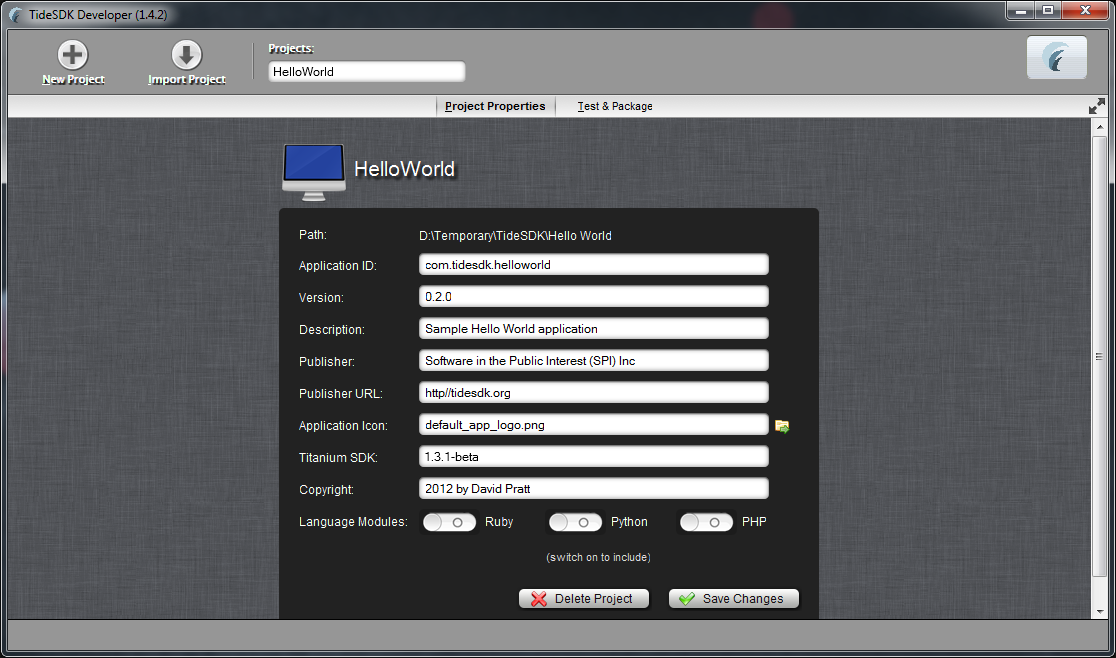The width and height of the screenshot is (1116, 658).
Task: Minimize the TideSDK Developer window
Action: [x=1020, y=10]
